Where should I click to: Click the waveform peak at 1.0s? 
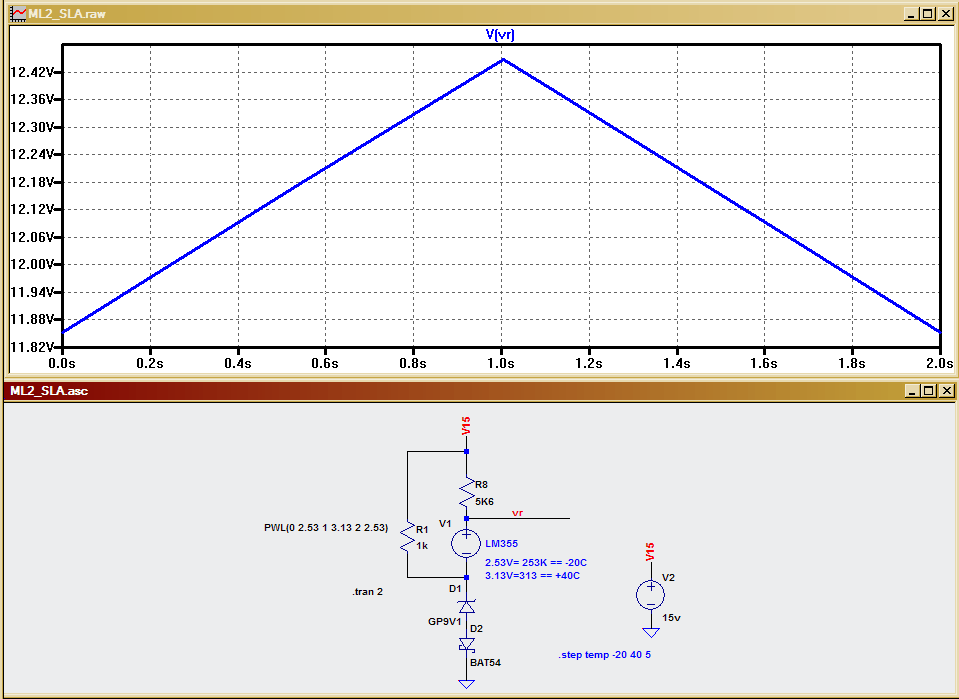(x=503, y=59)
